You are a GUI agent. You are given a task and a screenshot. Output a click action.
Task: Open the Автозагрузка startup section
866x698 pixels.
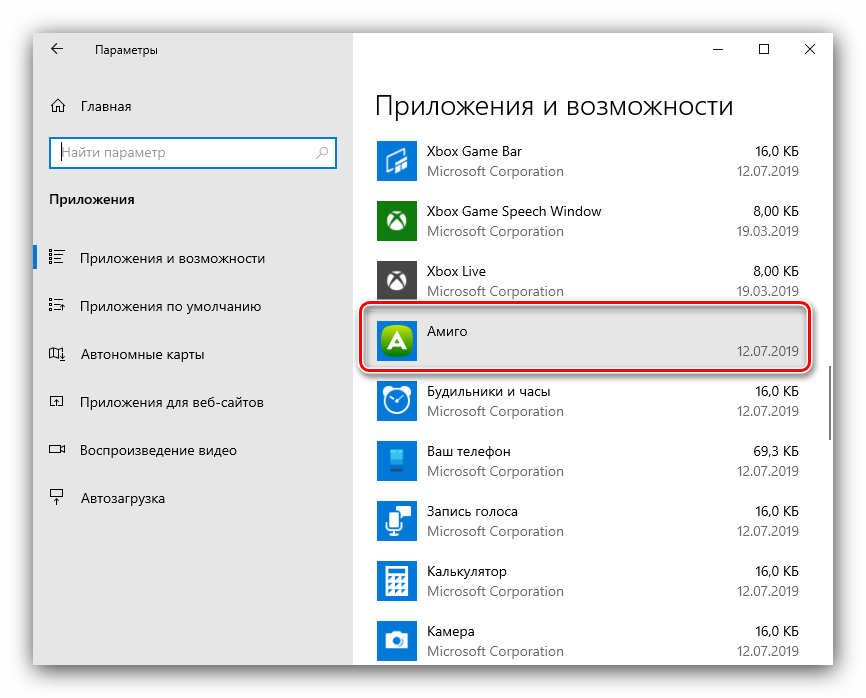122,499
